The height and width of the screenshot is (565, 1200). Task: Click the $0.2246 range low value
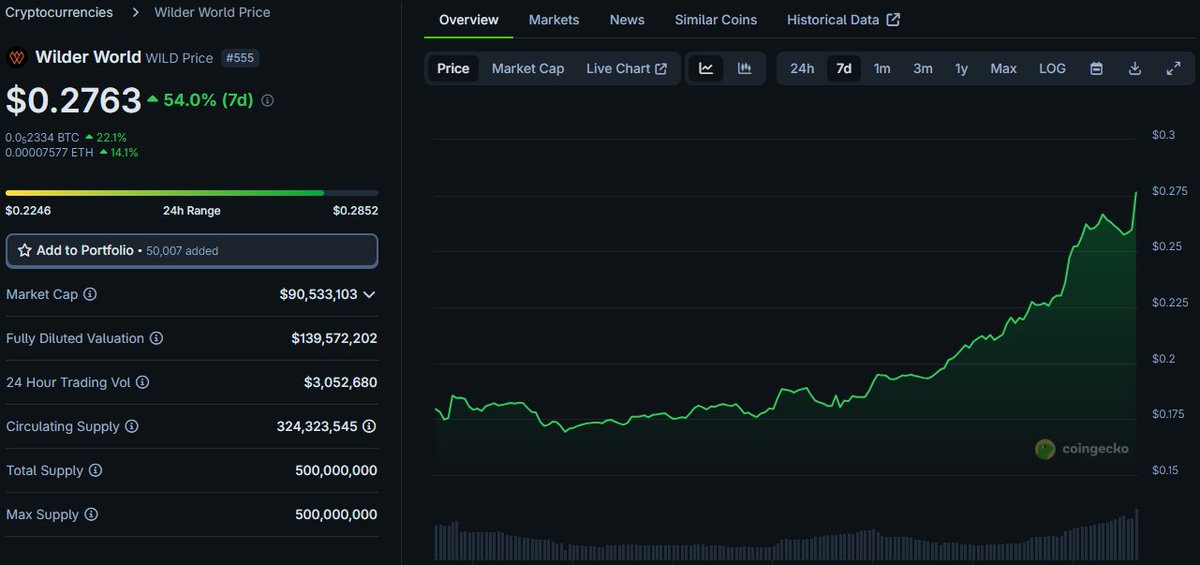[28, 210]
